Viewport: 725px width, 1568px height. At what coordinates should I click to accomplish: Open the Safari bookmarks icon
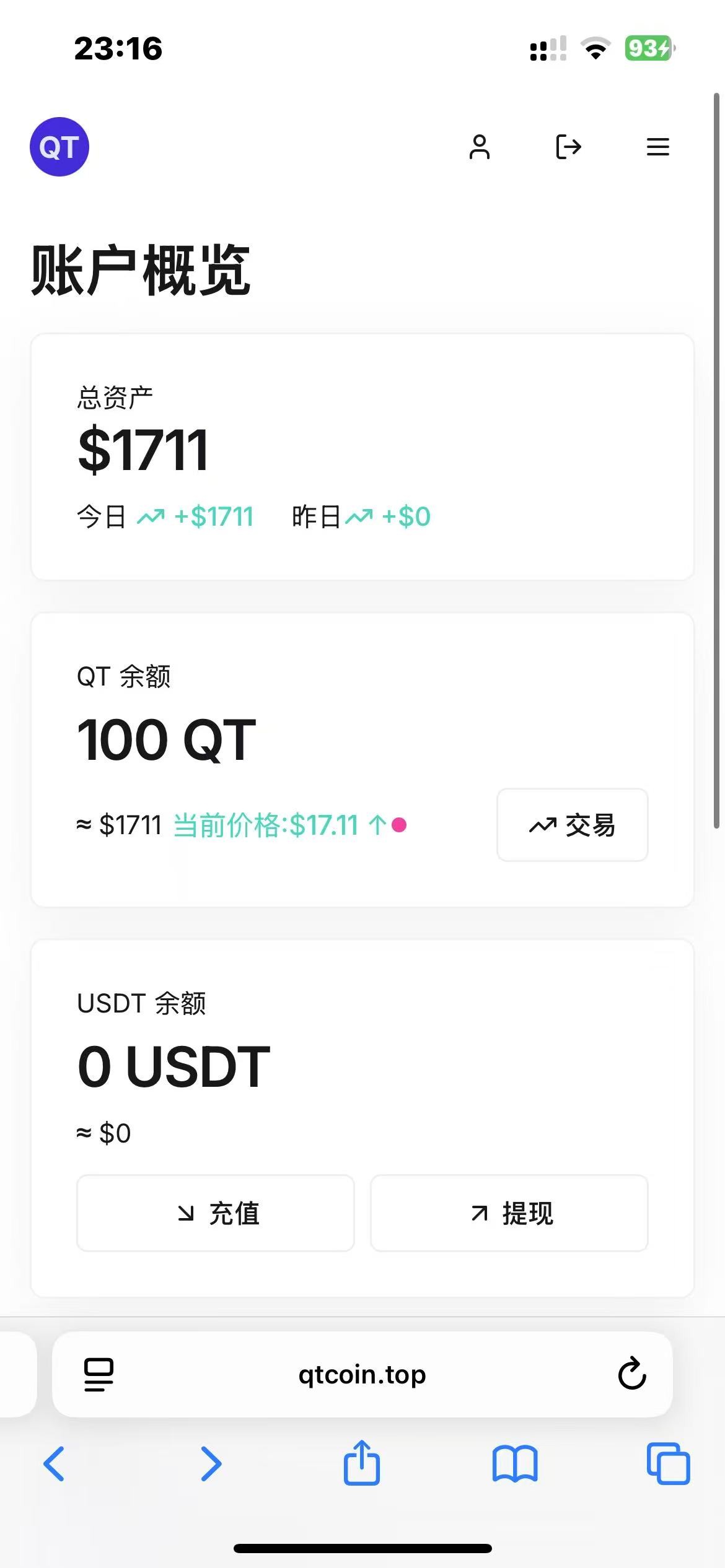pos(515,1464)
